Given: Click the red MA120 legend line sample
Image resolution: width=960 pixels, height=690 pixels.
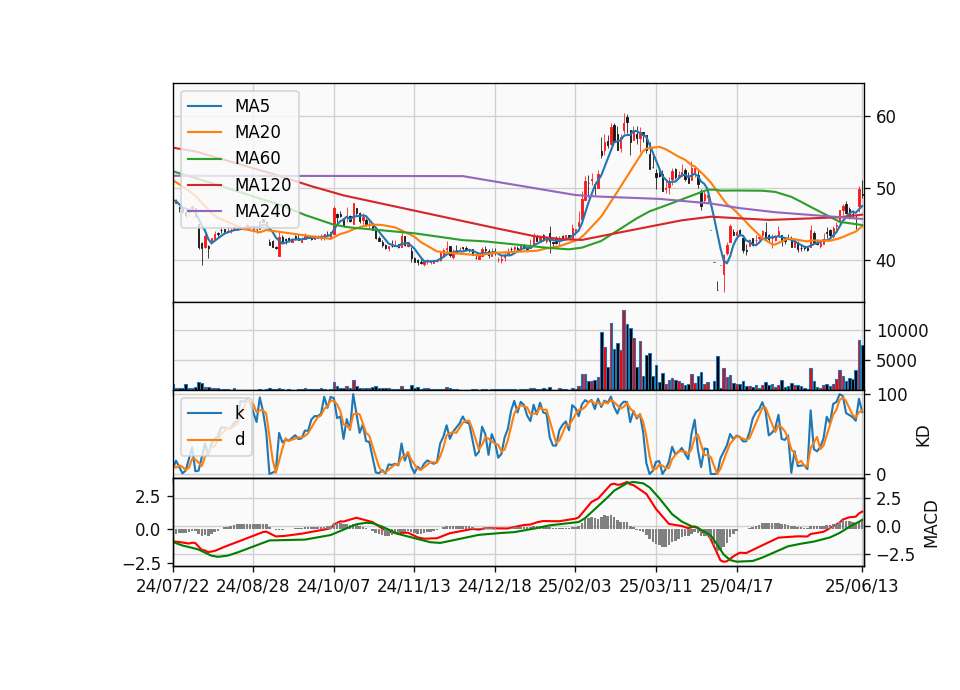Looking at the screenshot, I should [x=204, y=184].
